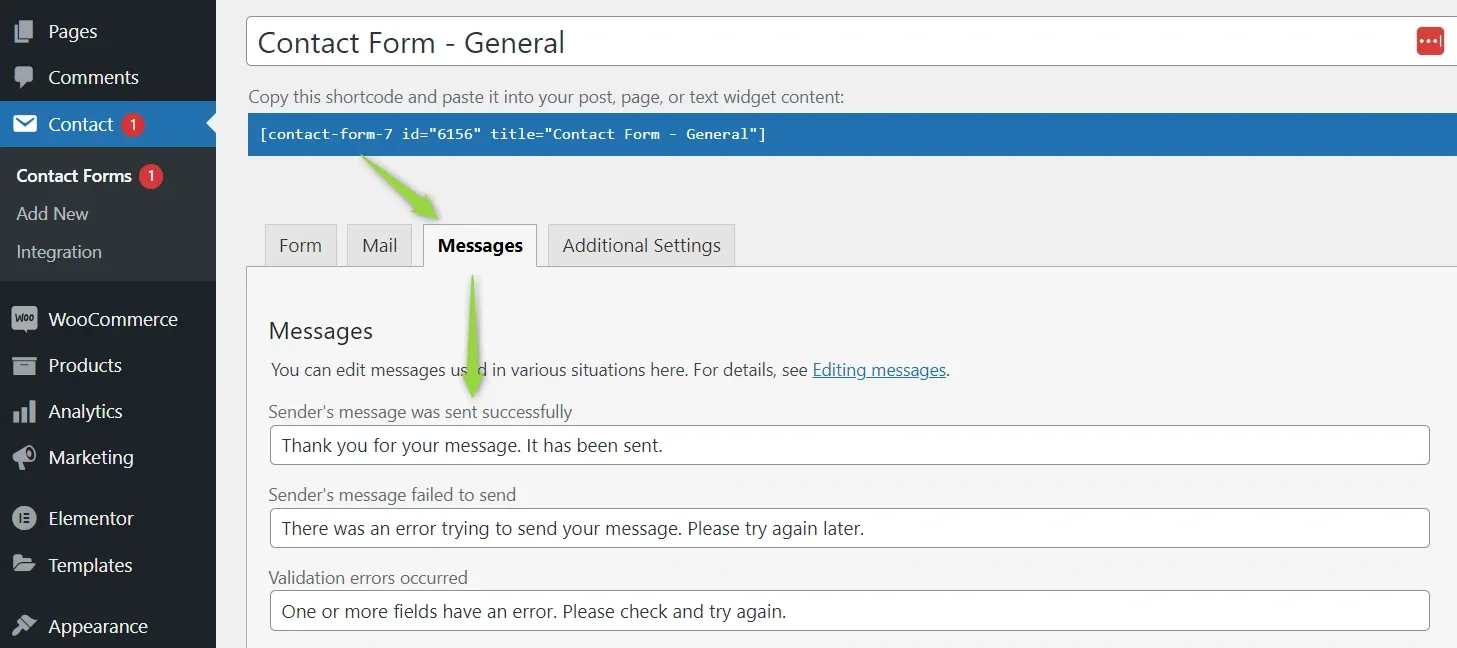
Task: Click the Marketing megaphone icon
Action: click(x=24, y=457)
